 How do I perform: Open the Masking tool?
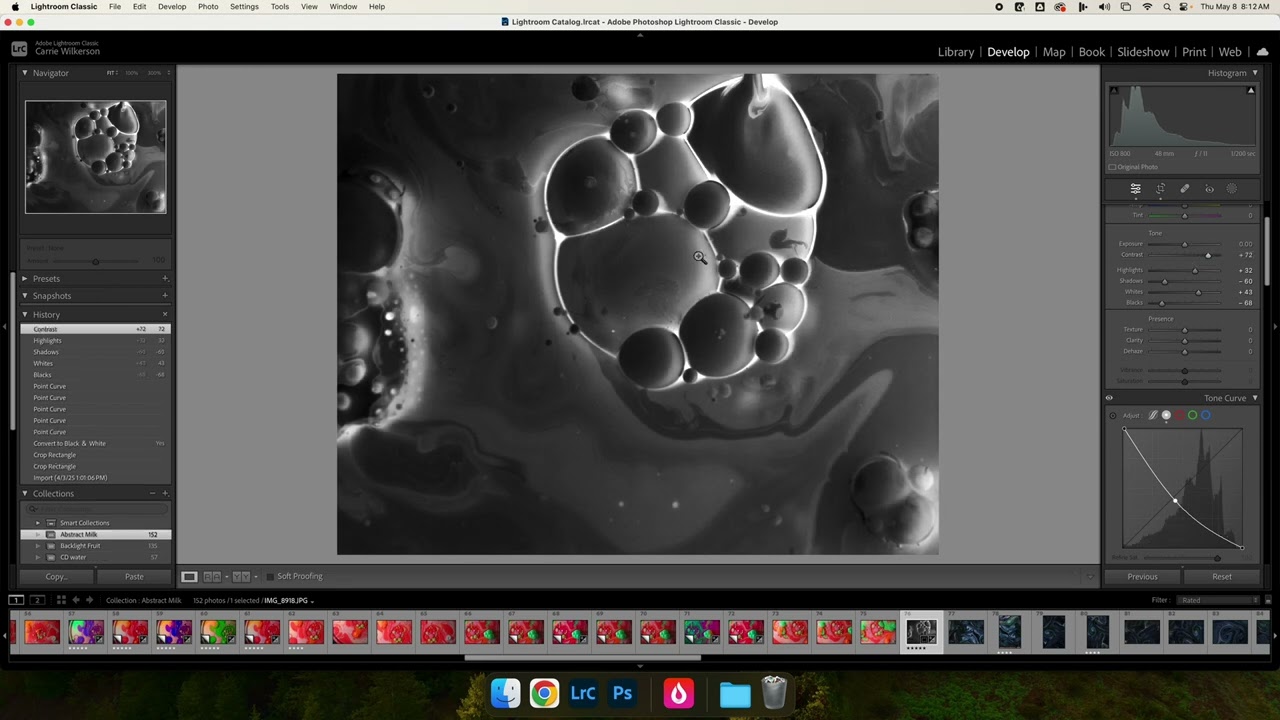[x=1232, y=189]
